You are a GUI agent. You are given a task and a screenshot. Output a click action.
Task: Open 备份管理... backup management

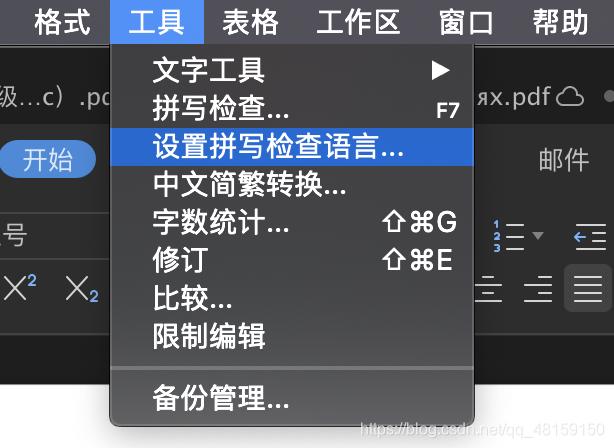click(x=292, y=398)
